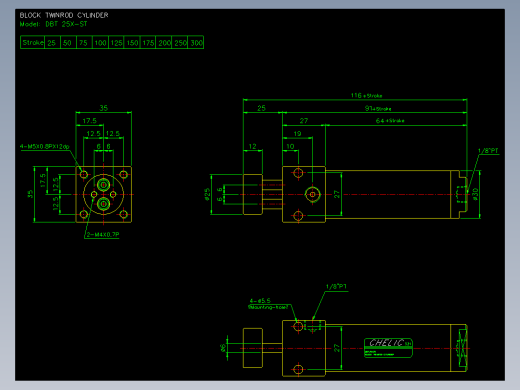Select the model text DBT 25X-ST
The height and width of the screenshot is (390, 520).
(x=66, y=24)
